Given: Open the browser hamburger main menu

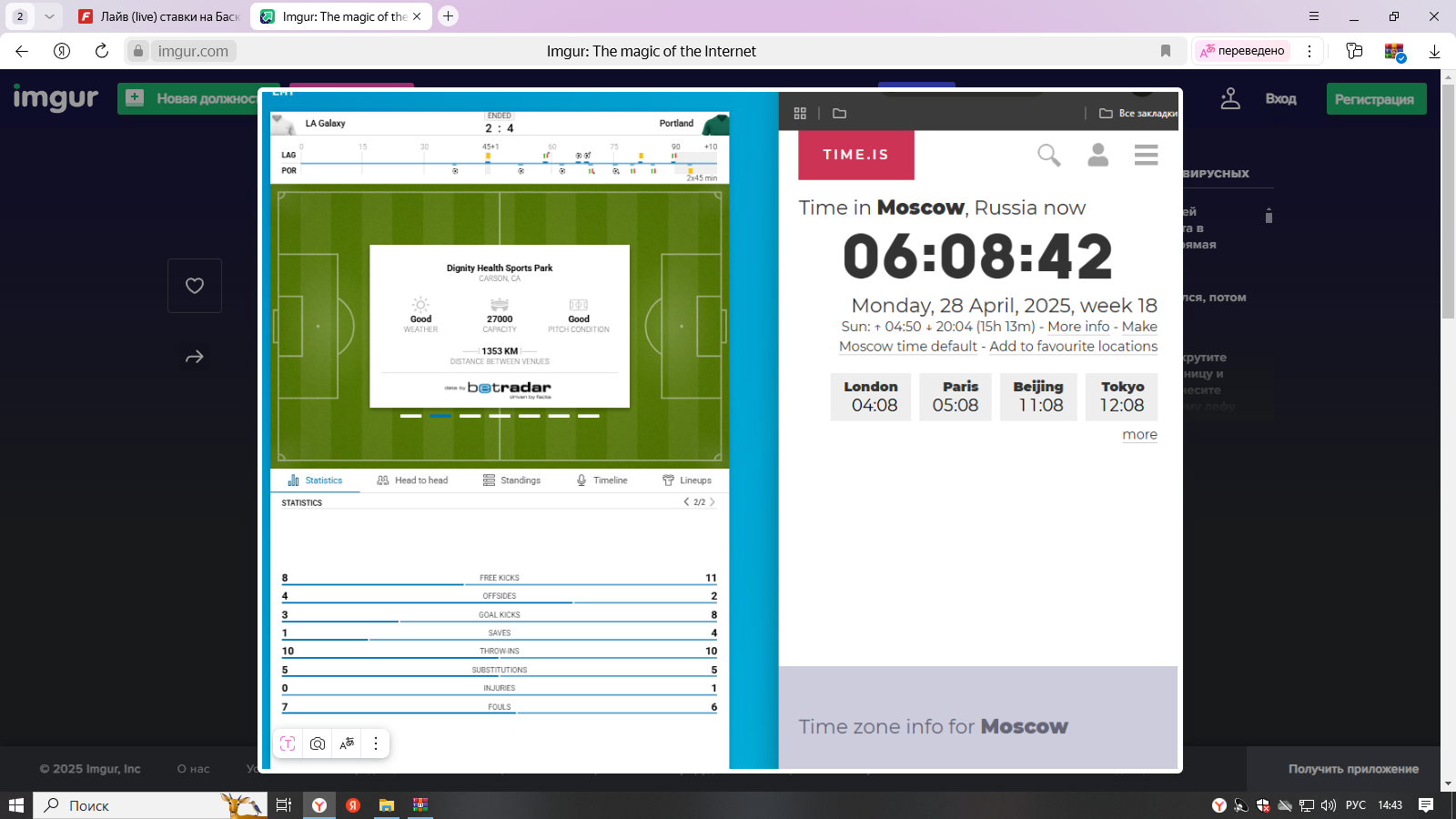Looking at the screenshot, I should coord(1314,16).
